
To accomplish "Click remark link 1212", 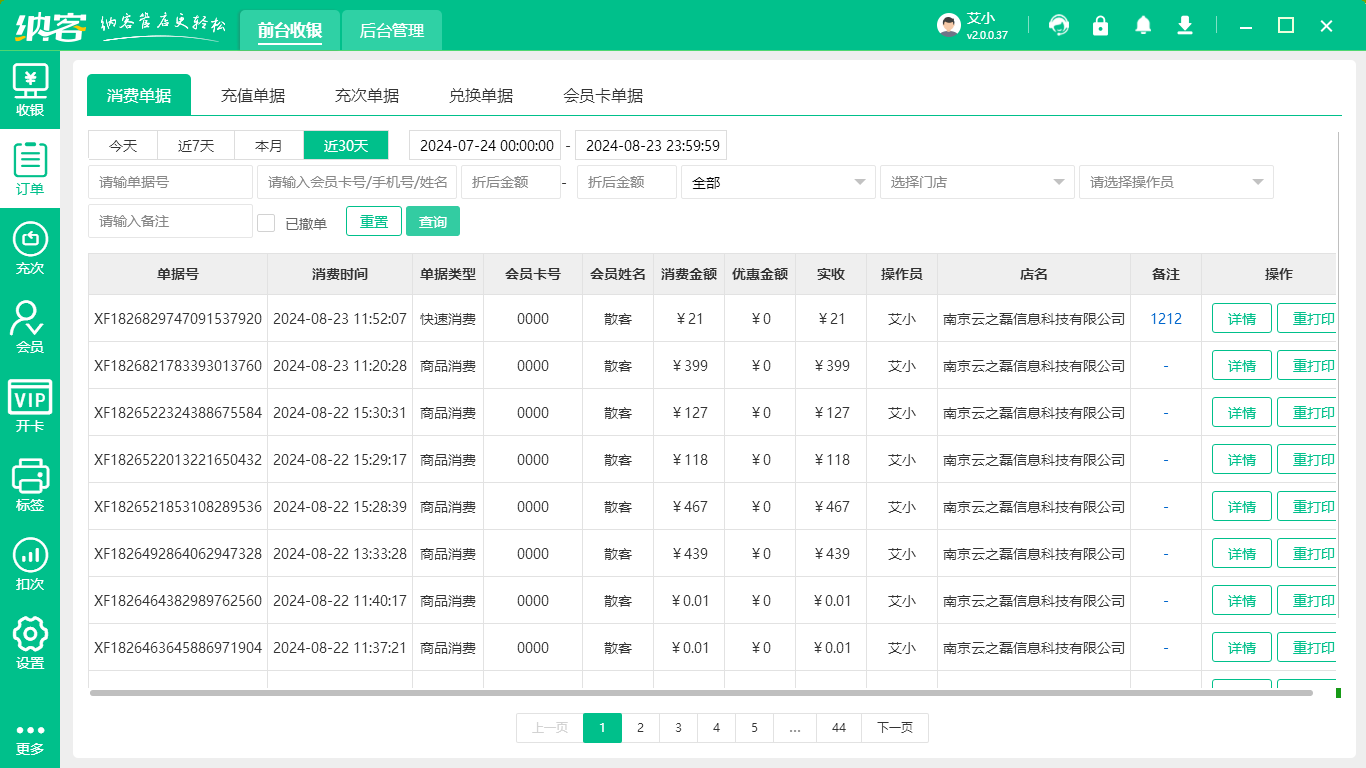I will (1166, 318).
